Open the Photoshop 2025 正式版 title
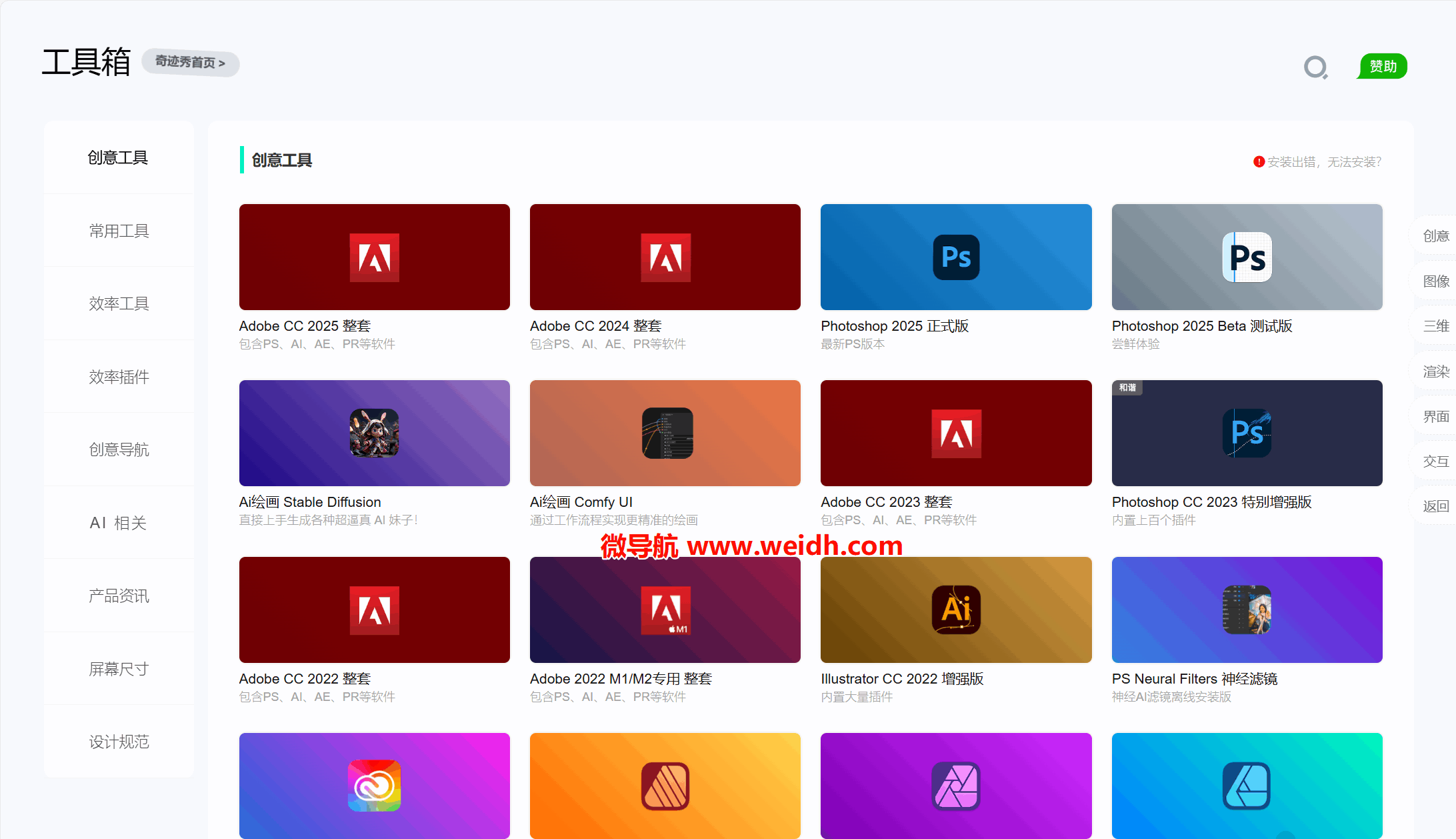Viewport: 1456px width, 839px height. [895, 326]
